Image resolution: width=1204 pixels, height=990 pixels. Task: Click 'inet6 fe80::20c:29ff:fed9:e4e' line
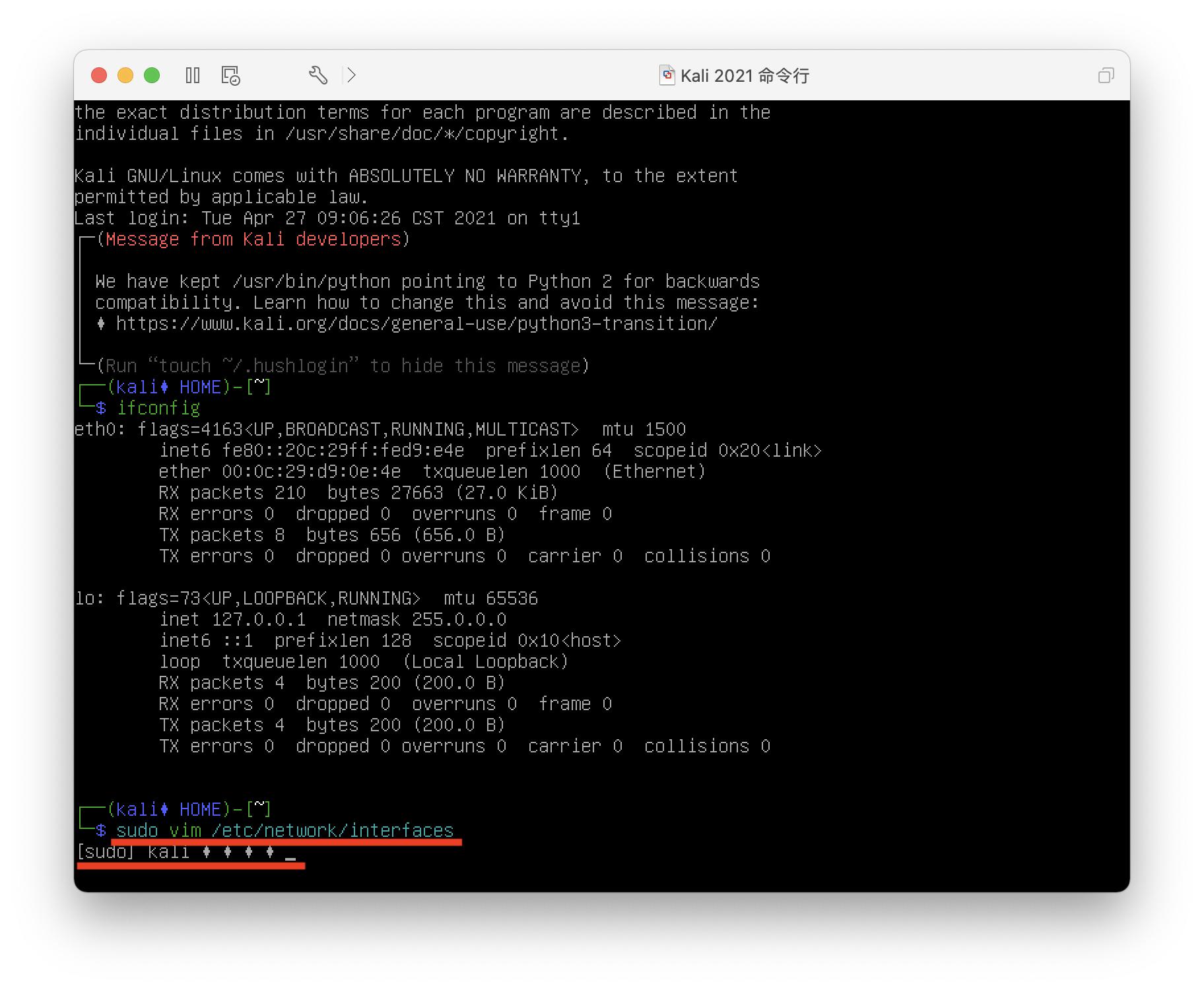coord(490,450)
